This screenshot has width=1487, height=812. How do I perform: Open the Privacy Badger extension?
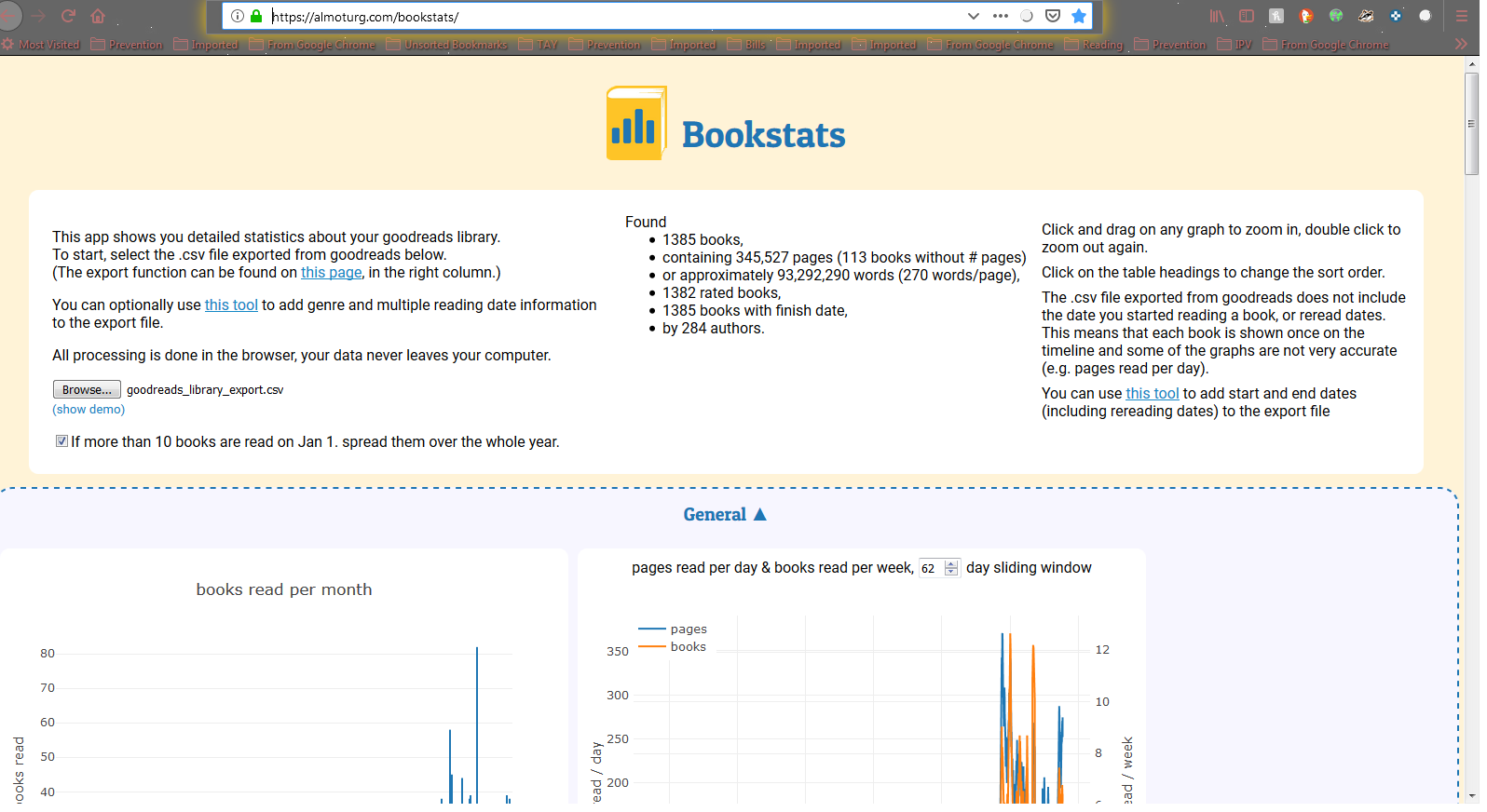click(x=1366, y=16)
